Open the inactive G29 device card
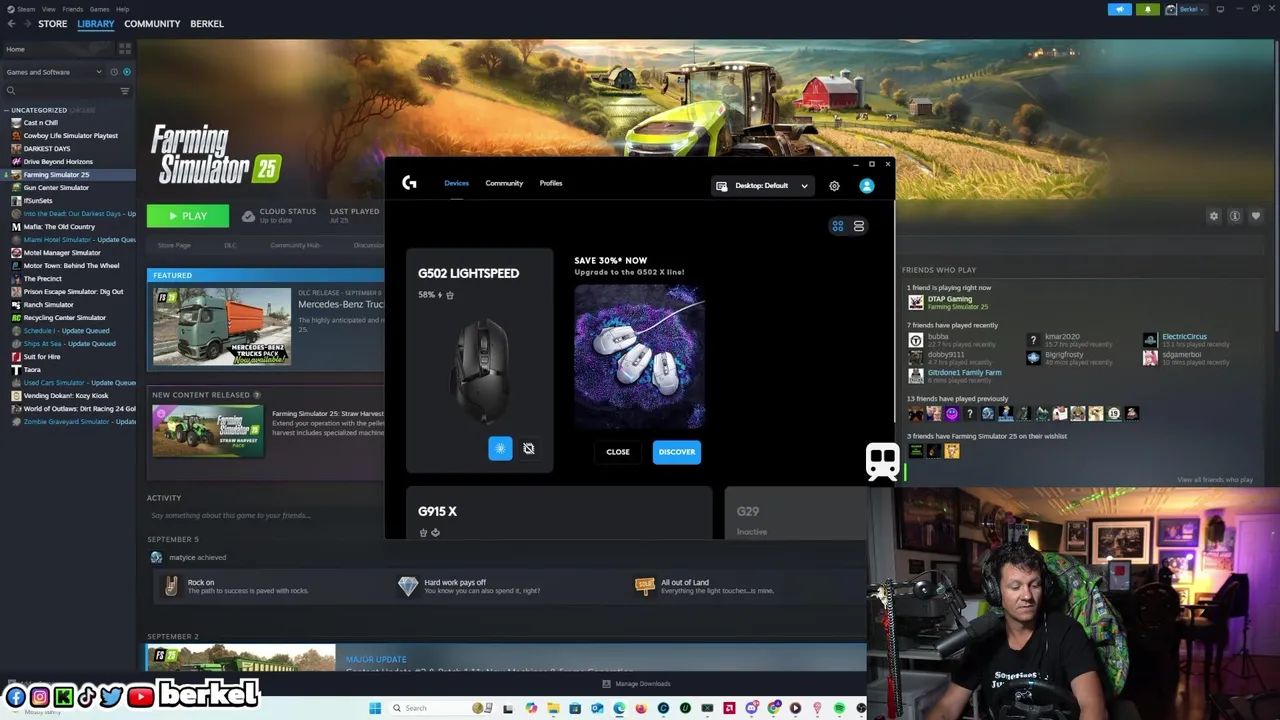 [794, 513]
